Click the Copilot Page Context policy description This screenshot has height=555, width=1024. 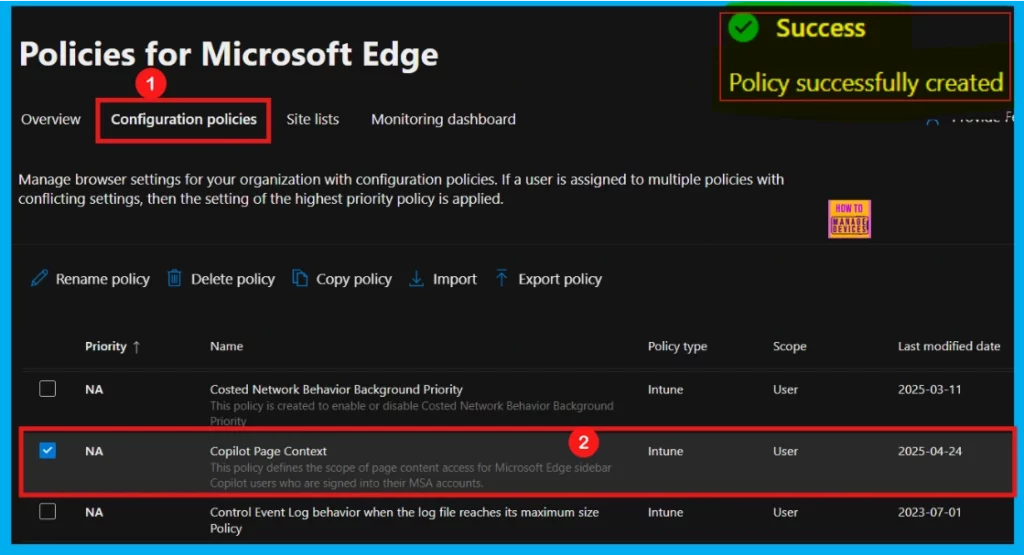pos(411,475)
